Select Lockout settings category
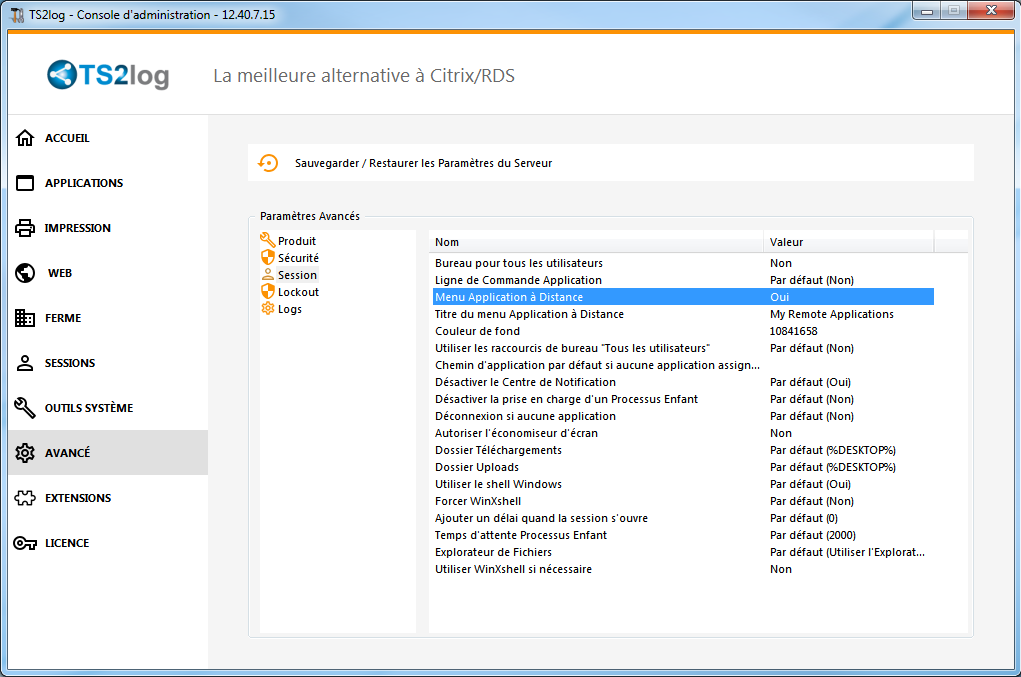This screenshot has height=677, width=1021. pyautogui.click(x=298, y=292)
